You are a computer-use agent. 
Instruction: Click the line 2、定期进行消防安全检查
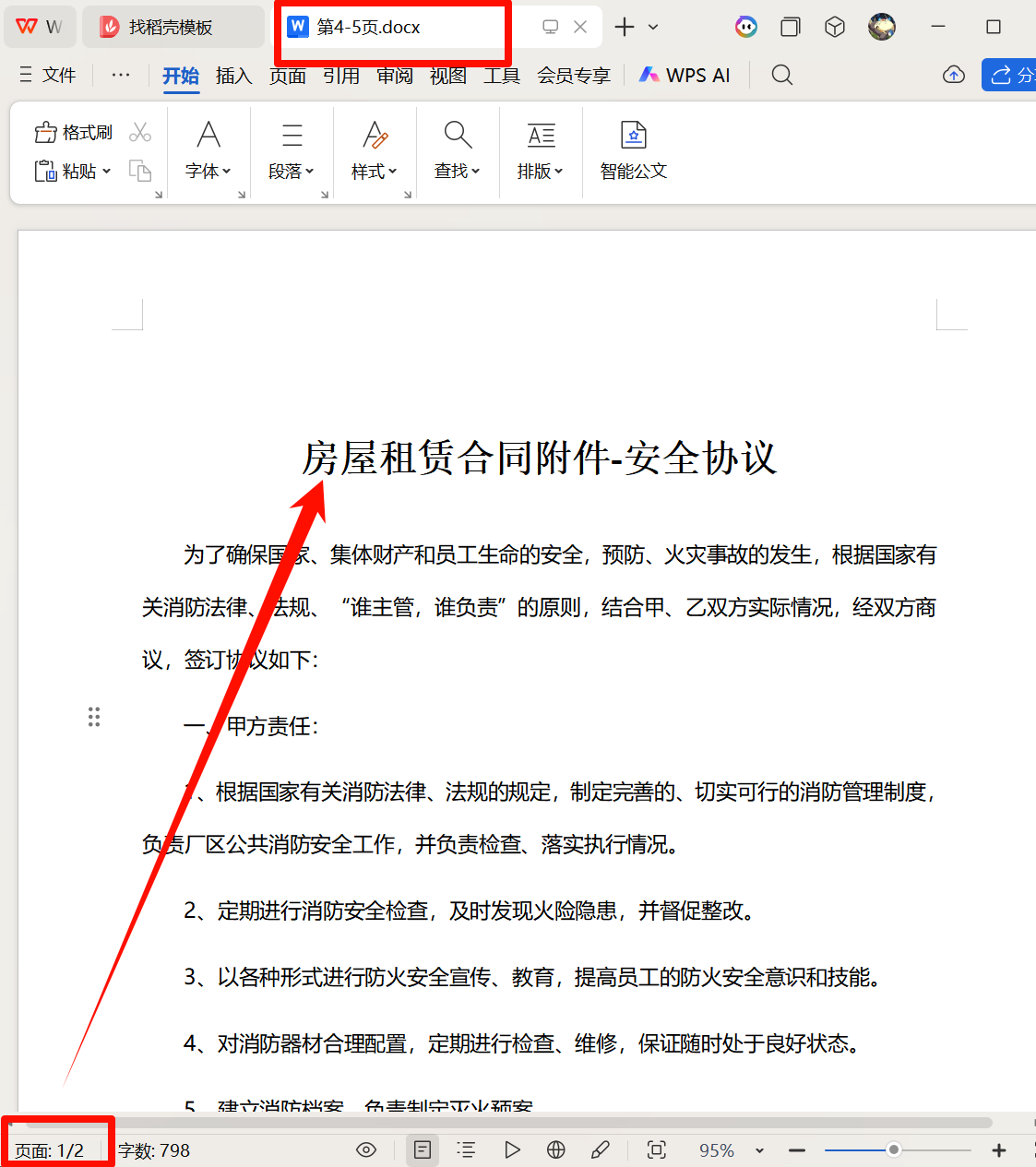click(x=472, y=911)
